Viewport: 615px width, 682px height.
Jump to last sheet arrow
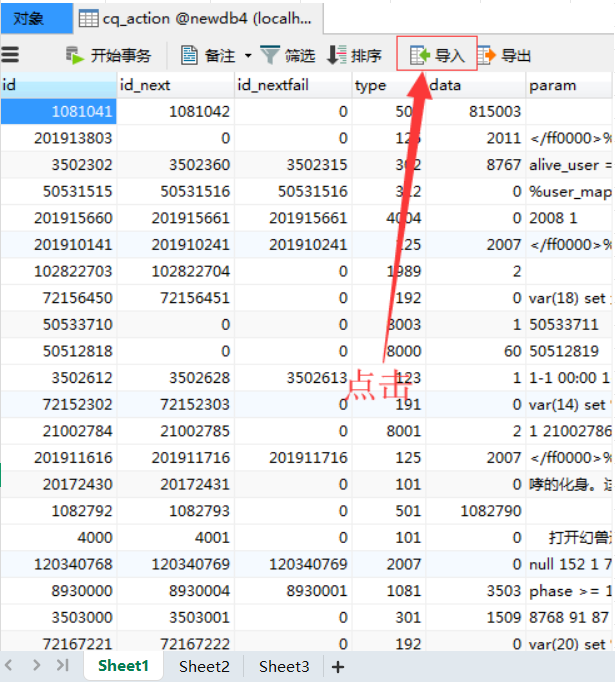click(63, 665)
